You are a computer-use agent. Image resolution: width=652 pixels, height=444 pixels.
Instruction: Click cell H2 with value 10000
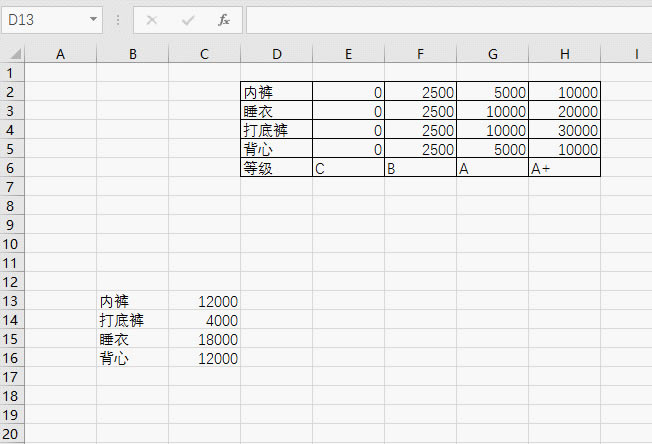[564, 91]
